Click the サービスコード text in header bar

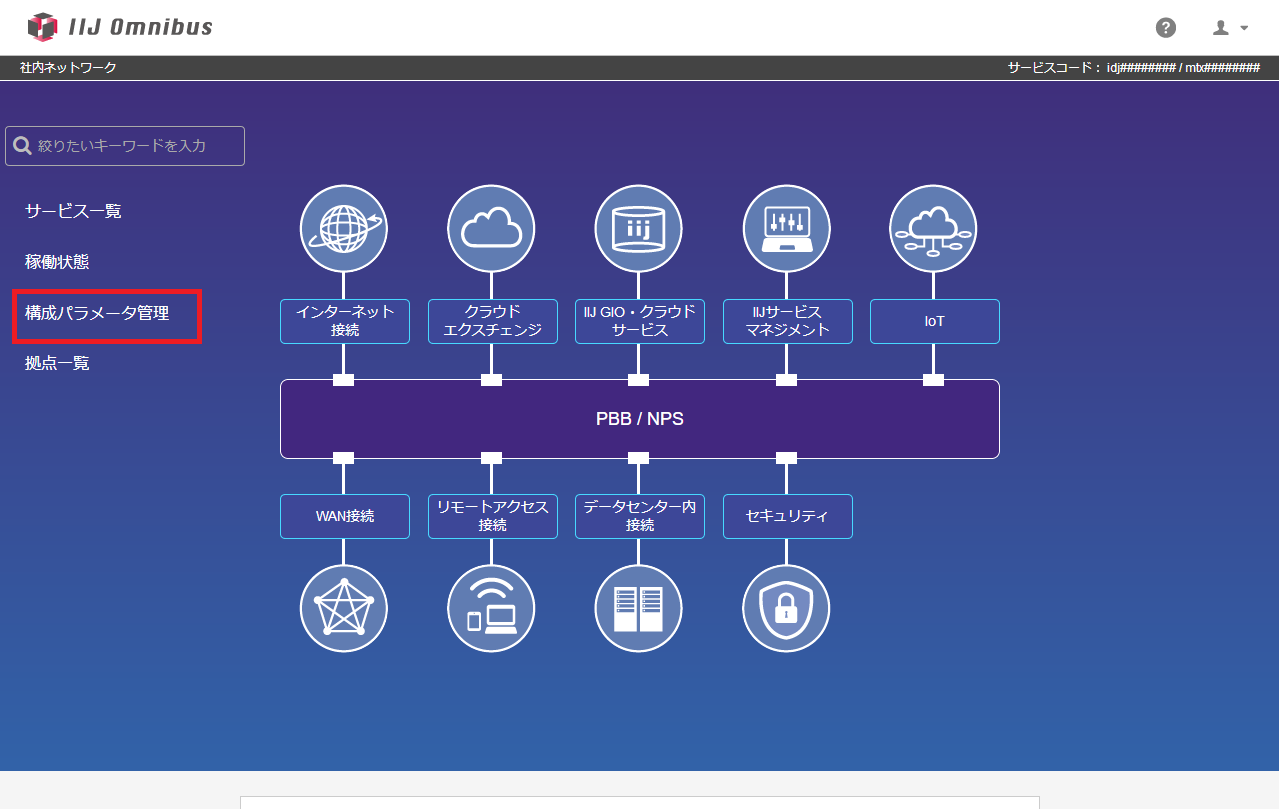click(1134, 68)
